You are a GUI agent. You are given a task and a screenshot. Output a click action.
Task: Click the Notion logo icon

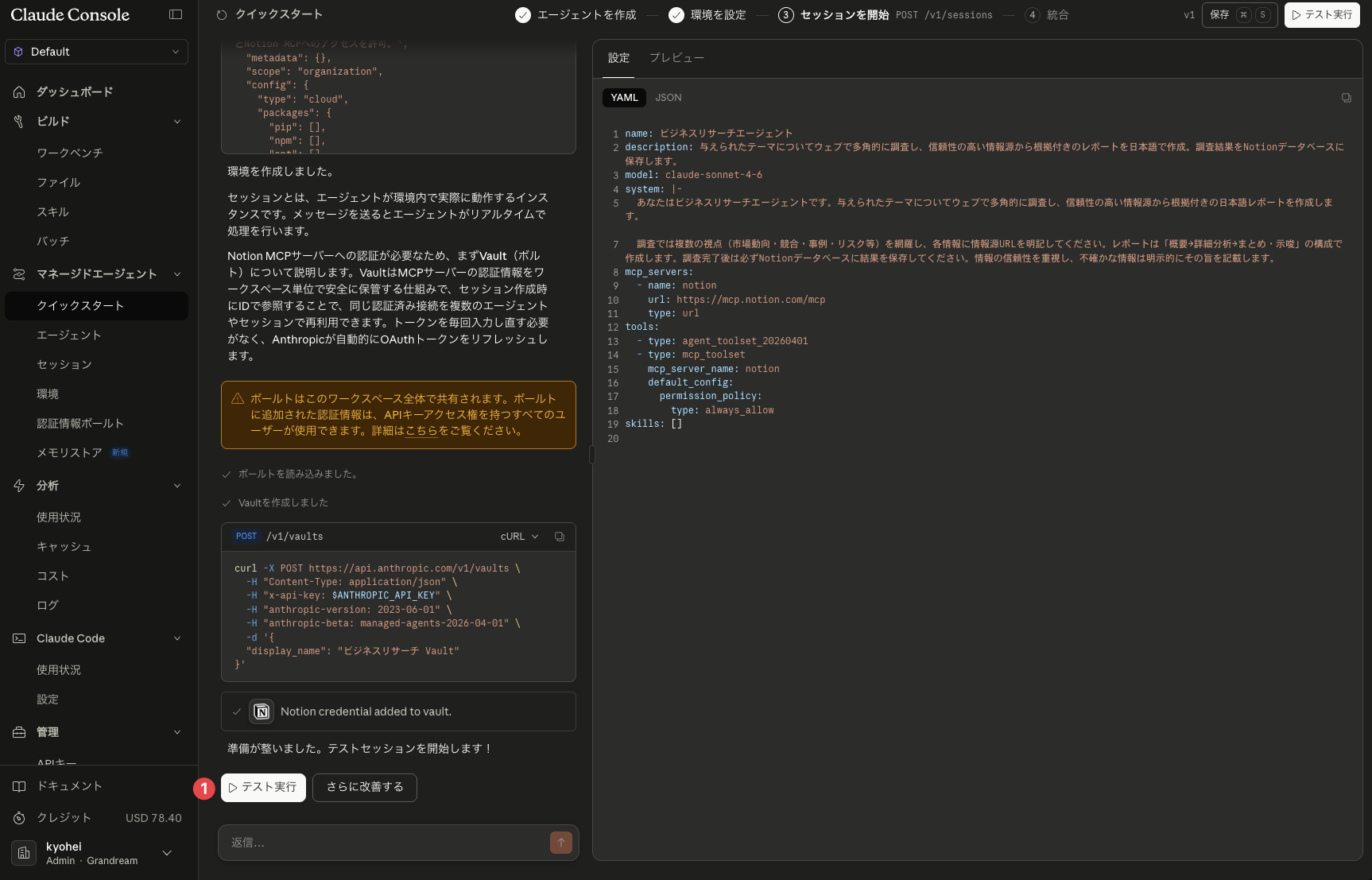tap(262, 711)
